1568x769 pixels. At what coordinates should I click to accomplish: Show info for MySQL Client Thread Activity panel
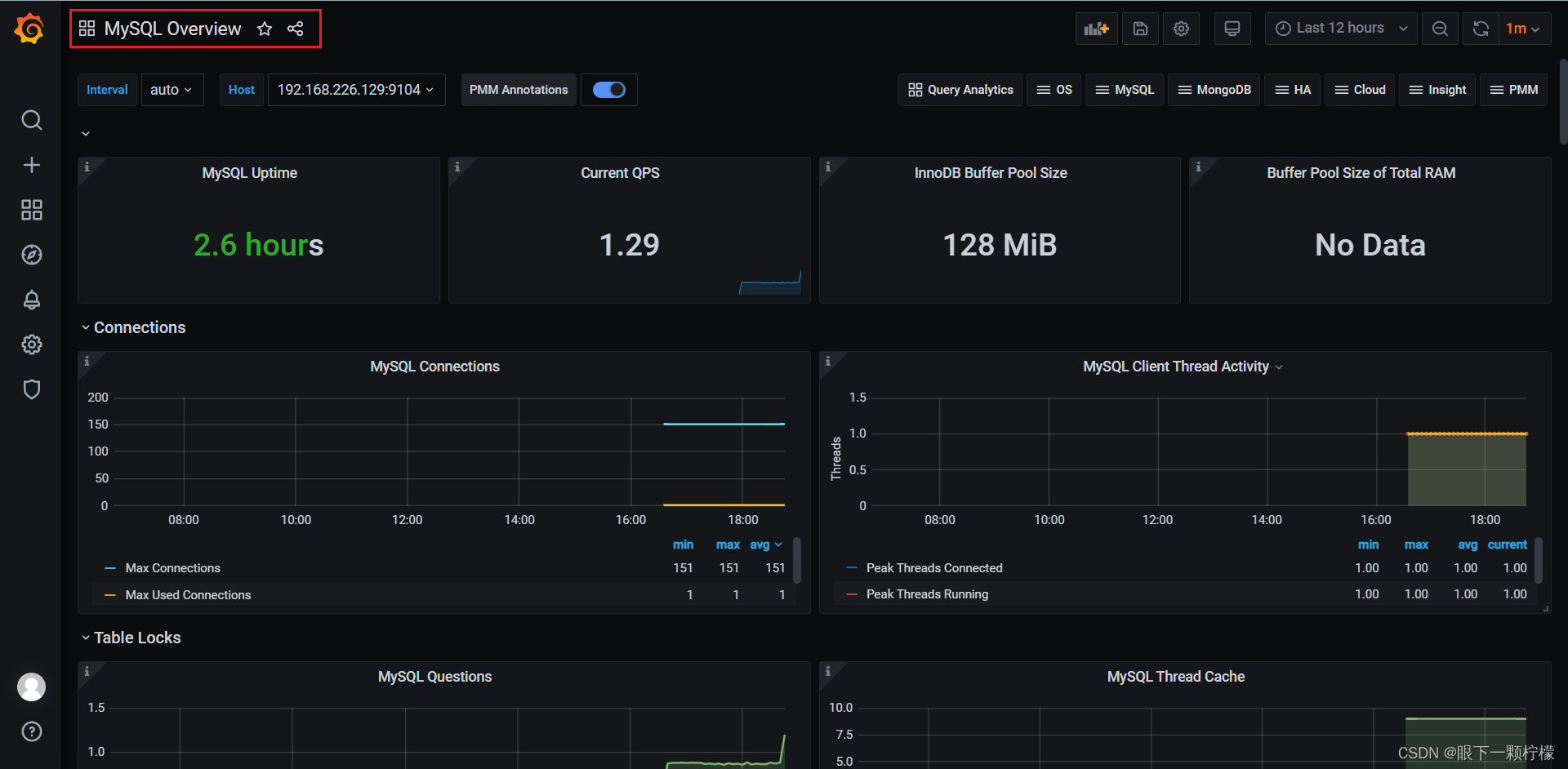click(x=828, y=361)
